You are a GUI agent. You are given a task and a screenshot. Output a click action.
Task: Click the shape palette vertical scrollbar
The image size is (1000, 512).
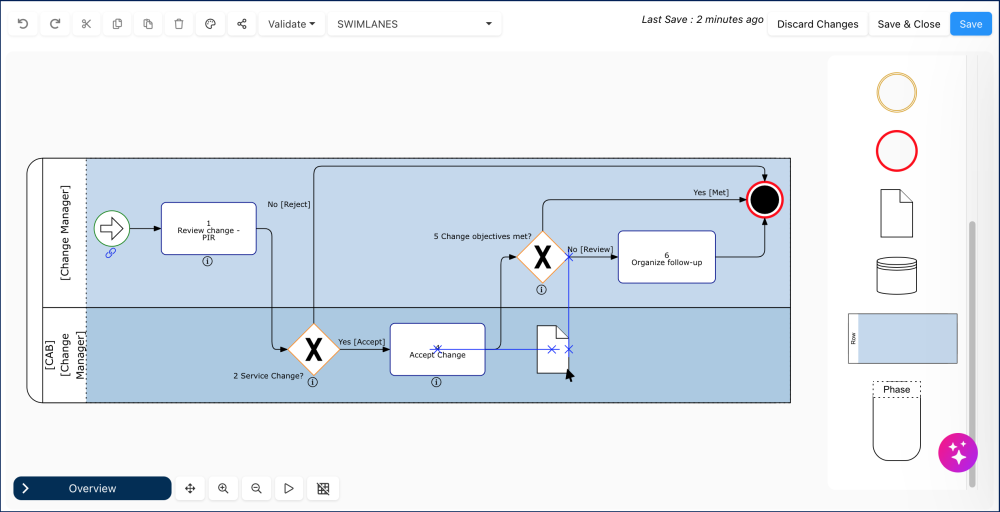pos(972,355)
